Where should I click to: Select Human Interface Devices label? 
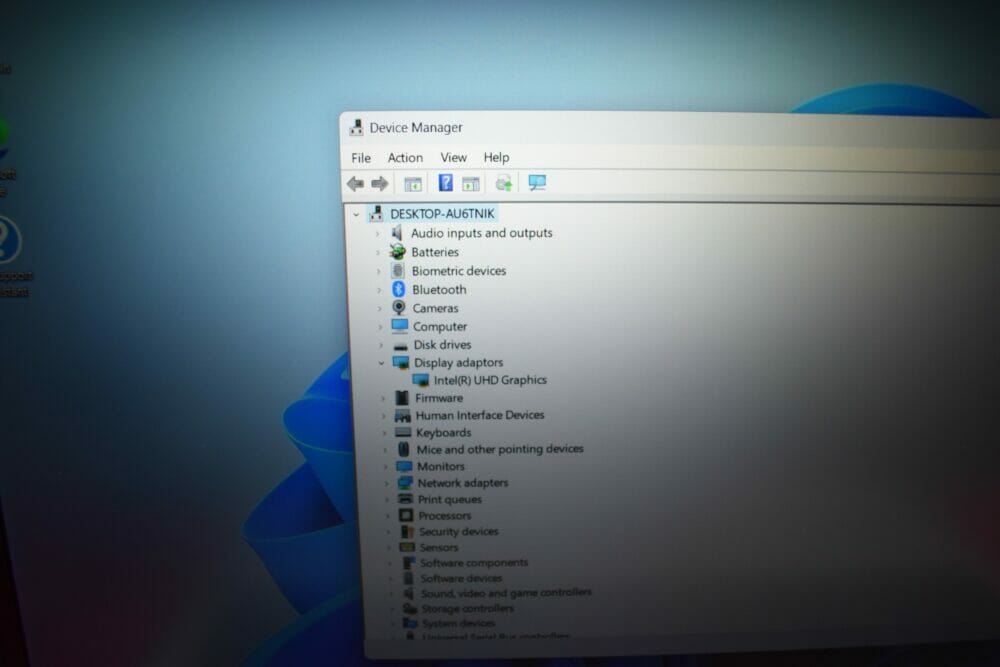click(x=480, y=415)
